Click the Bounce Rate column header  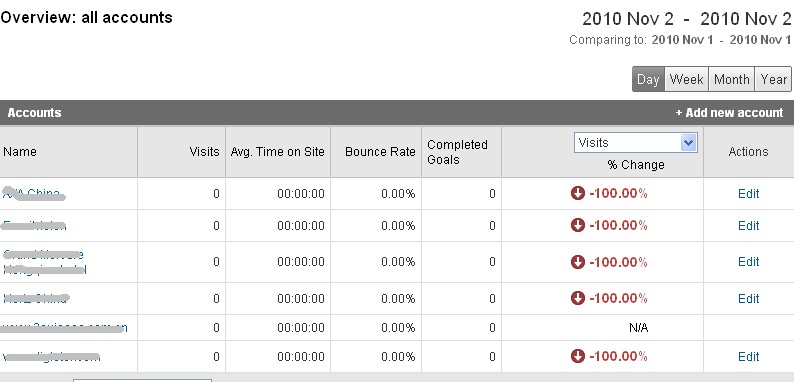point(380,151)
